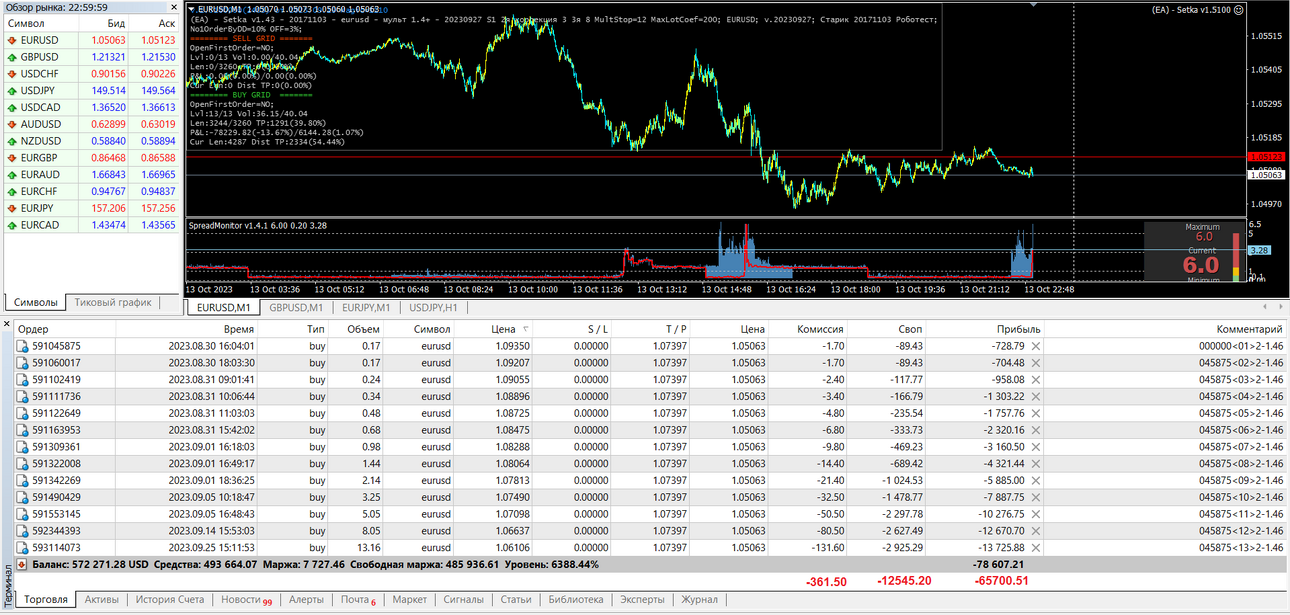Open the Журнал tab
This screenshot has width=1290, height=615.
[700, 600]
